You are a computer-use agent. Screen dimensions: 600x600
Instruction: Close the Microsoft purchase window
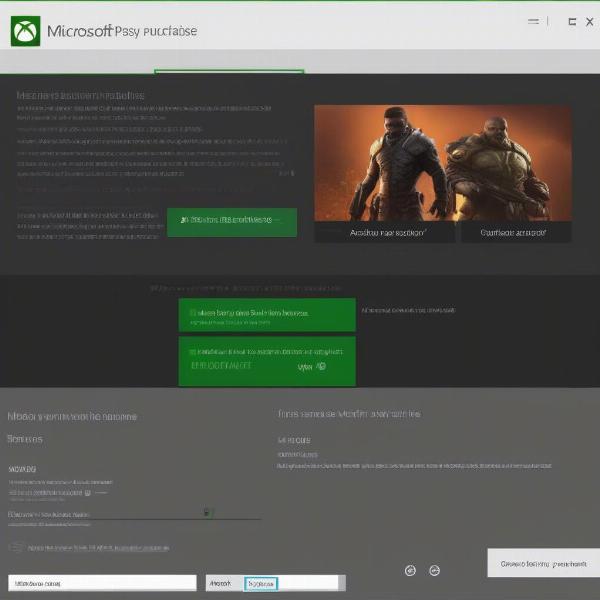590,22
